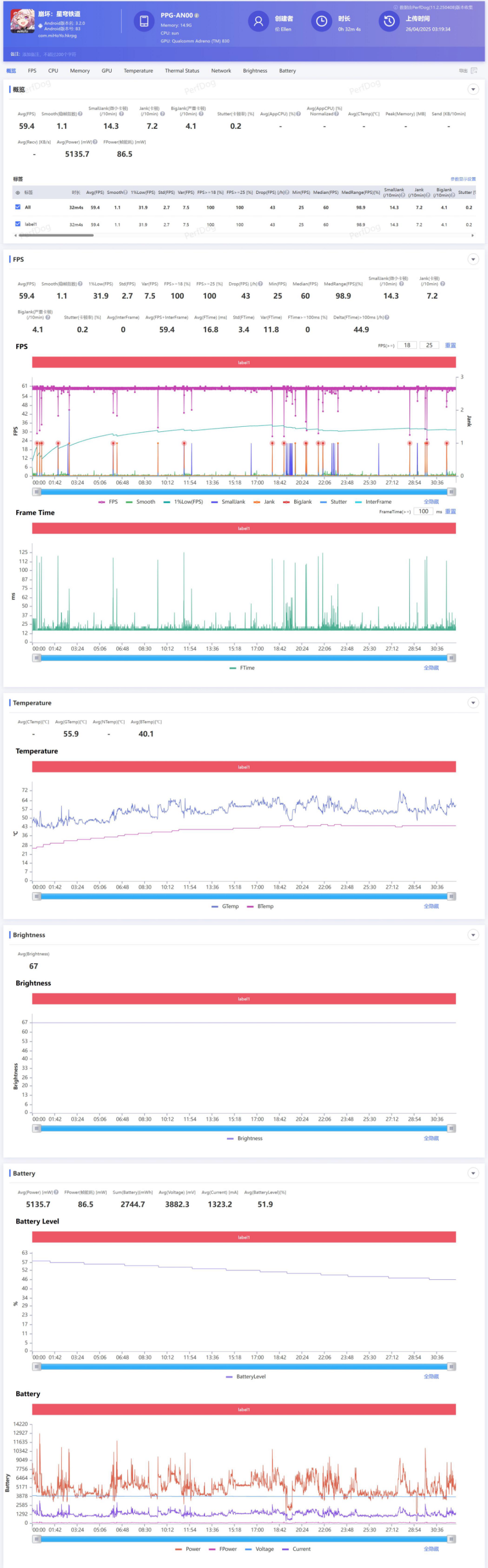This screenshot has height=1568, width=488.
Task: Open the FPS section Drop(FPS) help icon
Action: 260,284
